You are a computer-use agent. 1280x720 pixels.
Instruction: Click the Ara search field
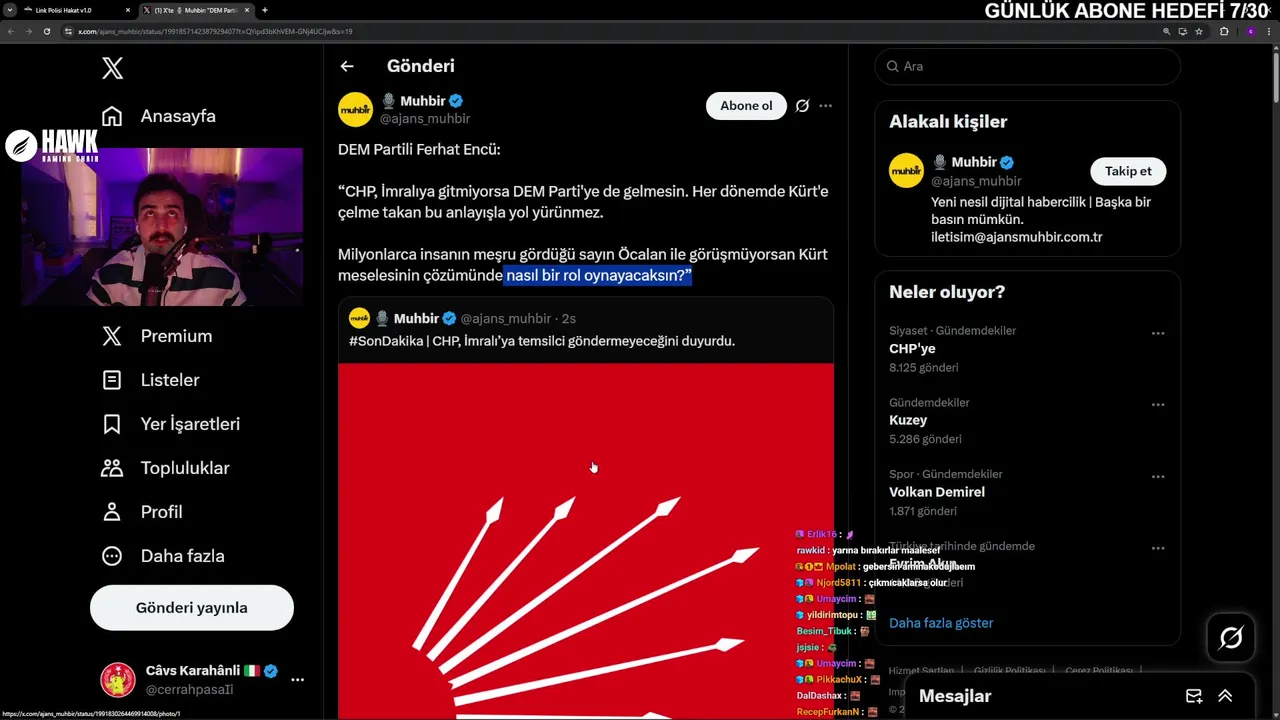tap(1028, 66)
